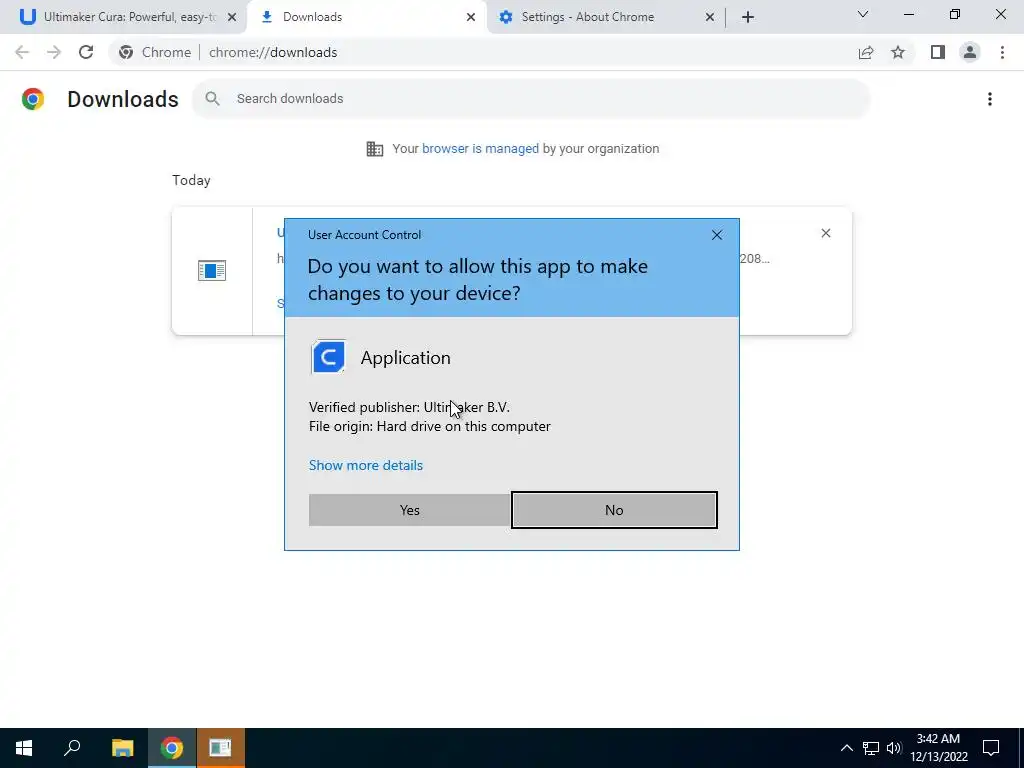1024x768 pixels.
Task: Click Verified publisher: Ultimaker B.V. text
Action: pyautogui.click(x=409, y=407)
